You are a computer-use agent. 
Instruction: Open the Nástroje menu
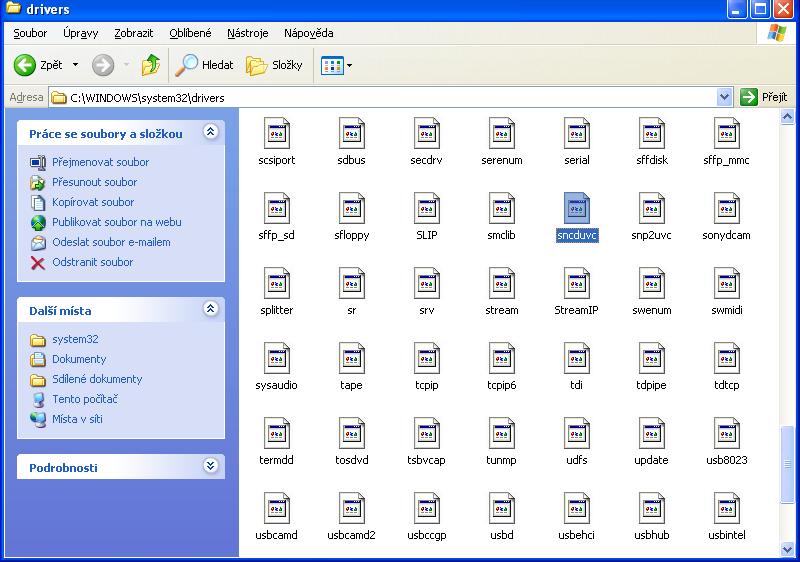(247, 33)
